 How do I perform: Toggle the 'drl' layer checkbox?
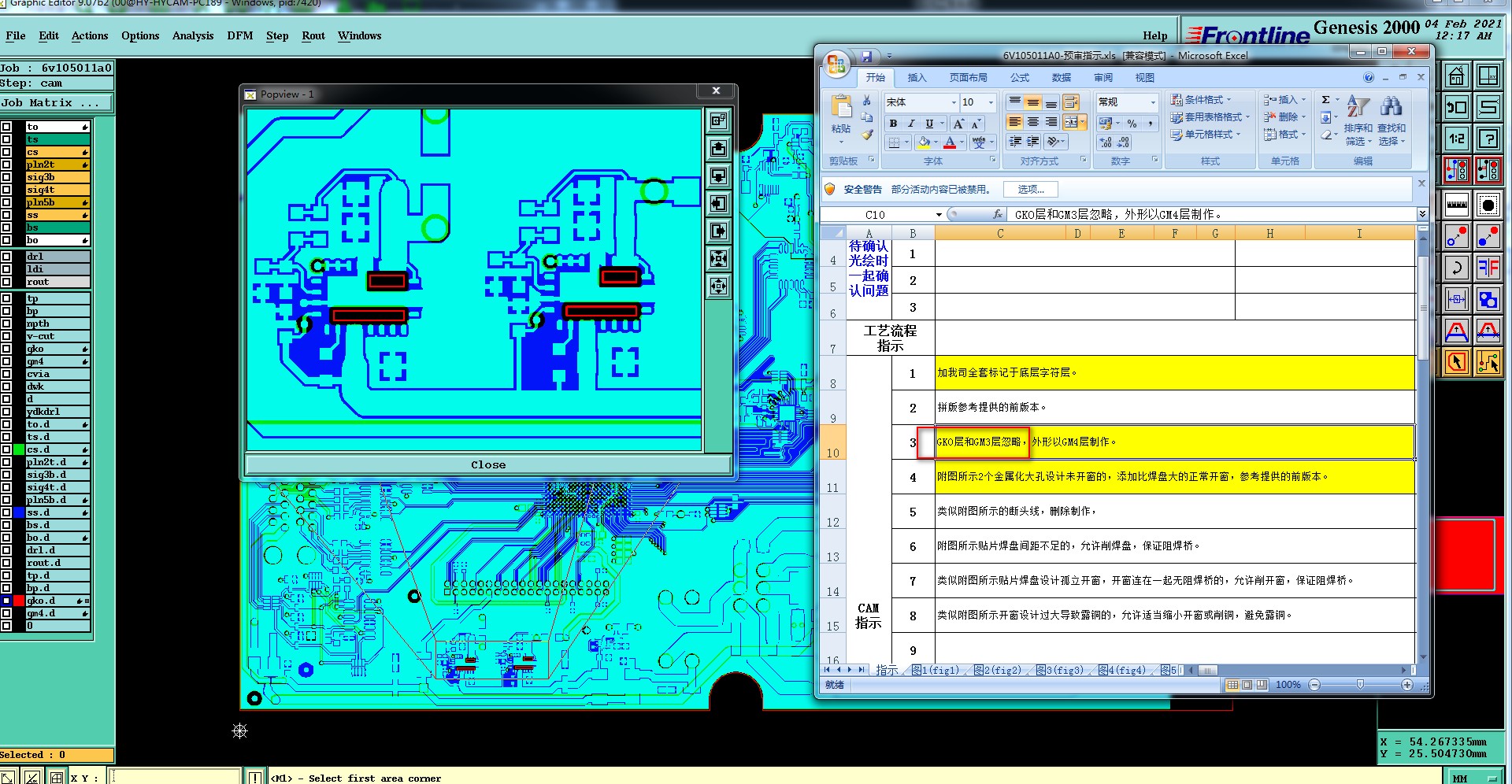[6, 257]
